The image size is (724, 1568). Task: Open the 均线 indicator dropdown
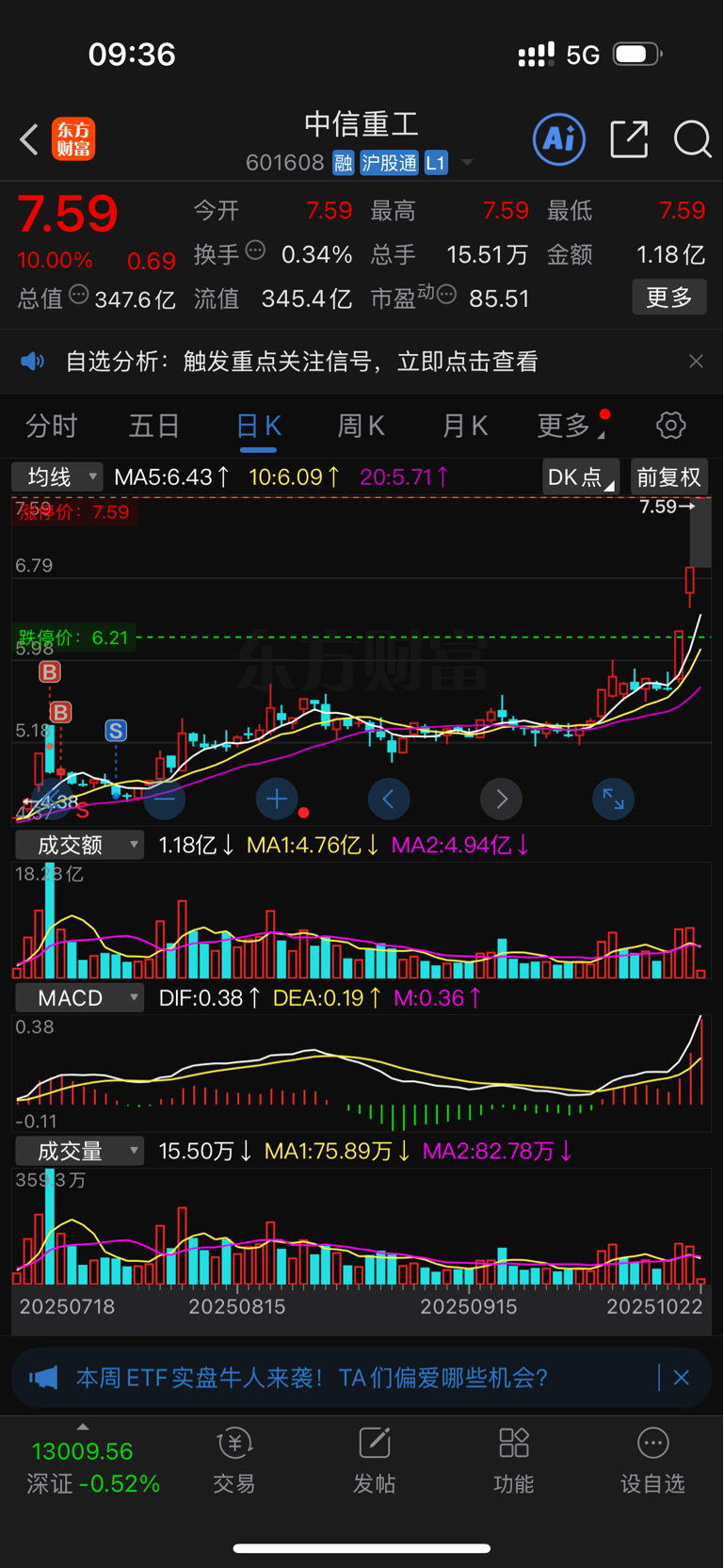pos(57,477)
